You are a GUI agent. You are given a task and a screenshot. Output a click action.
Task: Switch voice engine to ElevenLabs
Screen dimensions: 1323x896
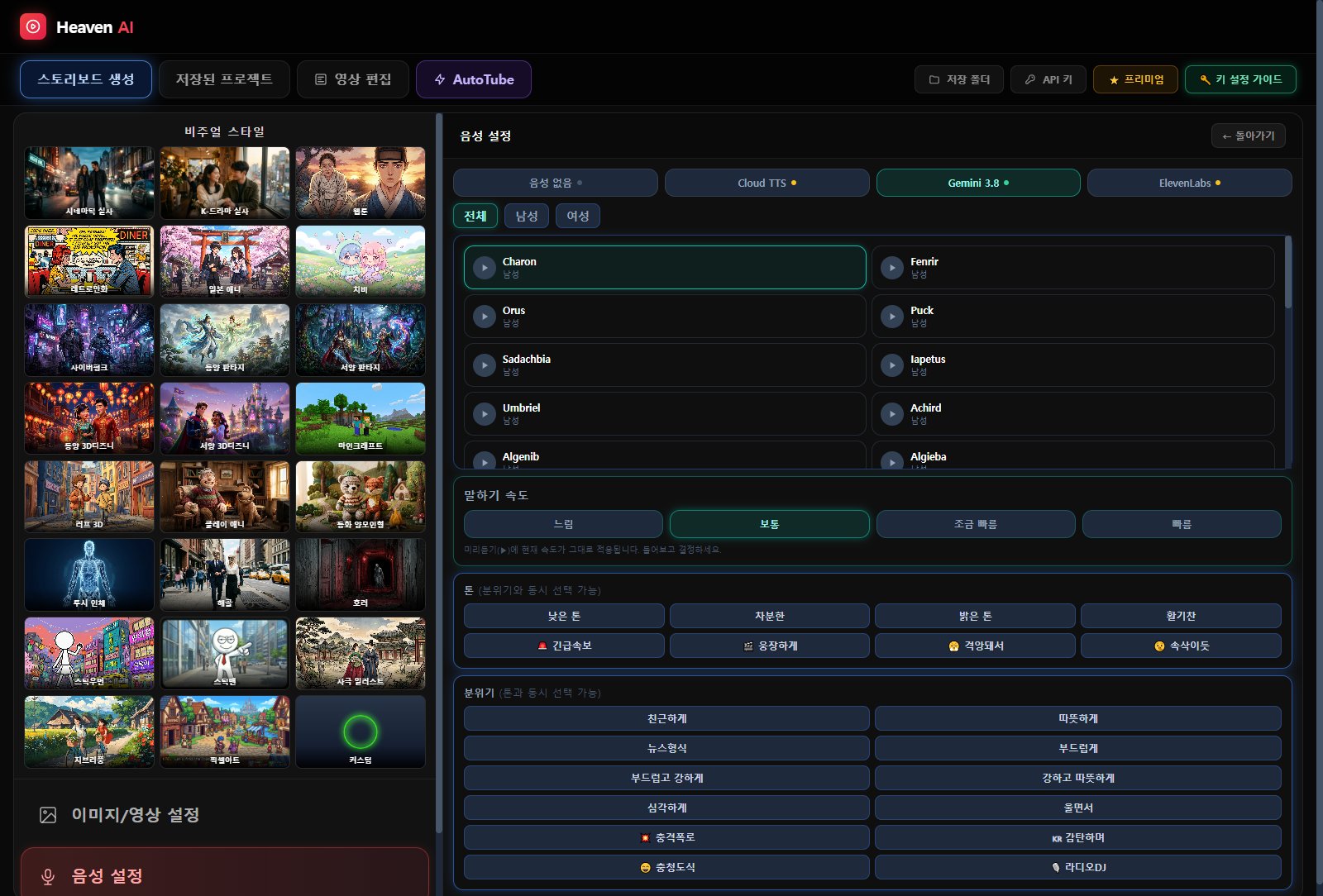point(1189,183)
